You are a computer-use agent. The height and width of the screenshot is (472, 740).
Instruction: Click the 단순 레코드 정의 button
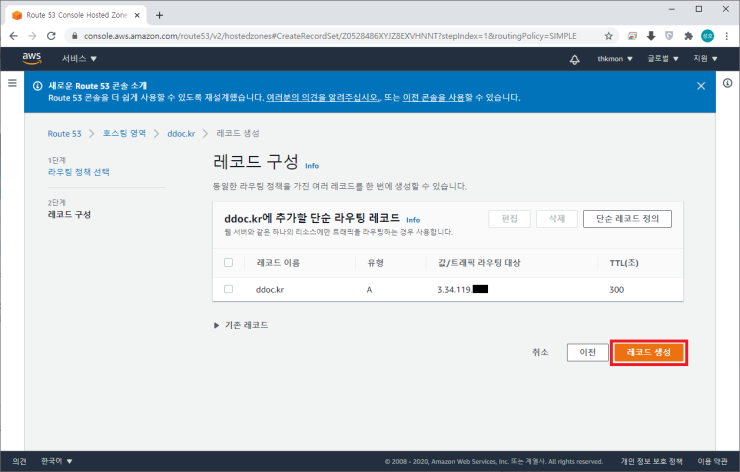pyautogui.click(x=627, y=219)
